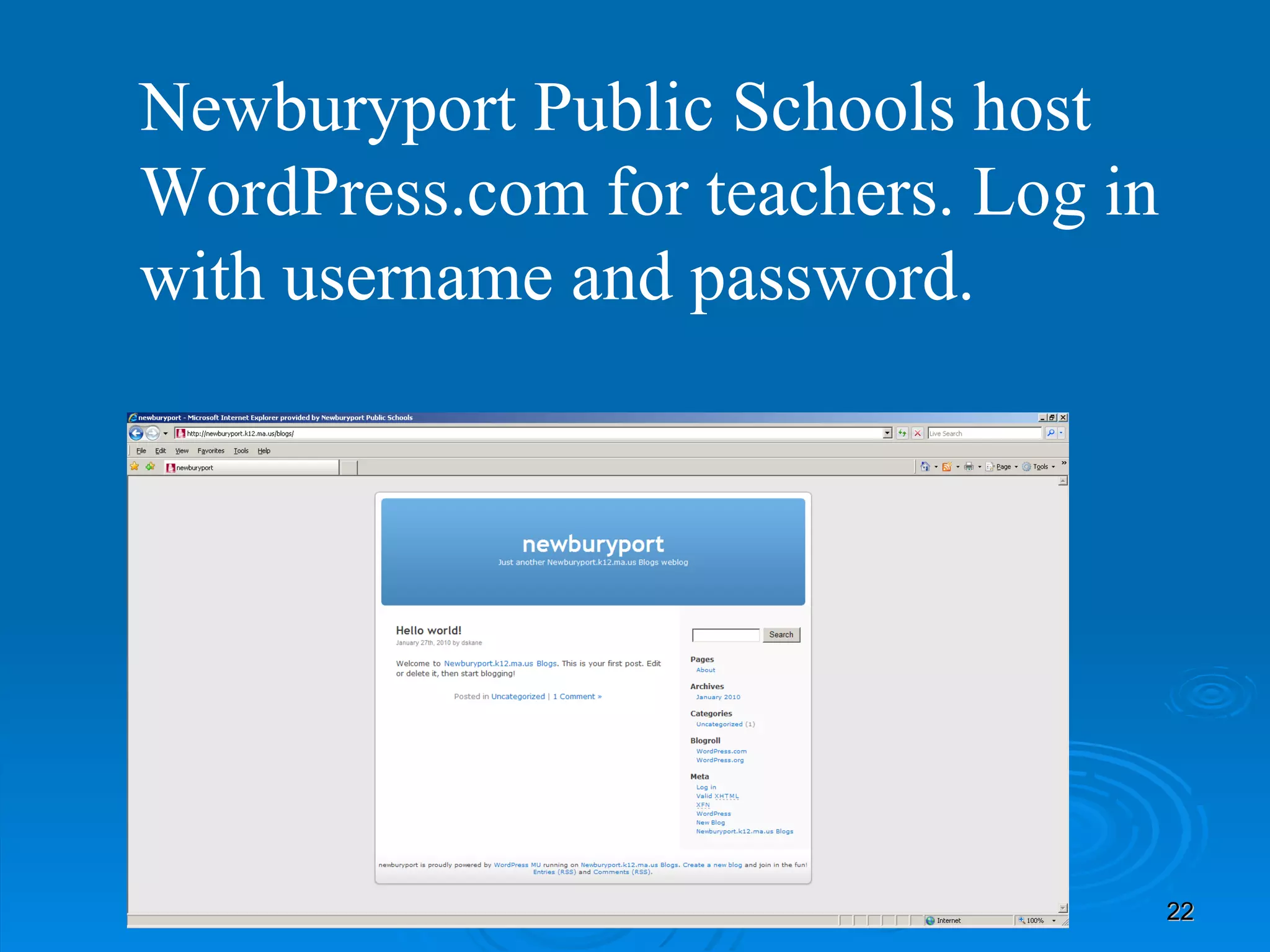The width and height of the screenshot is (1270, 952).
Task: Click the scrollbar up arrow
Action: (x=1063, y=481)
